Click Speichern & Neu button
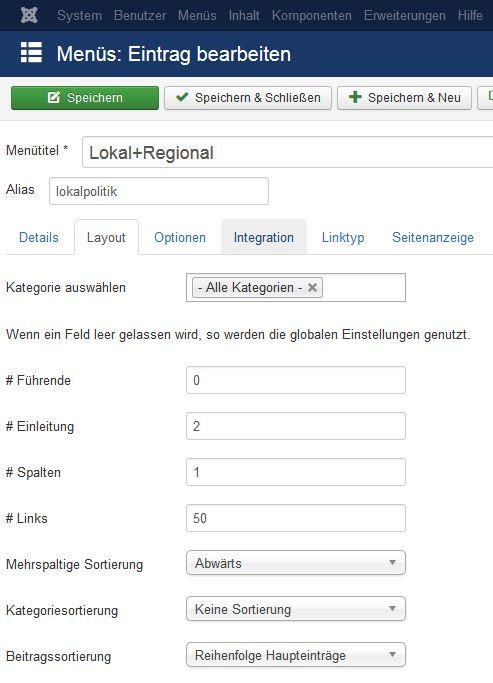 (x=404, y=98)
